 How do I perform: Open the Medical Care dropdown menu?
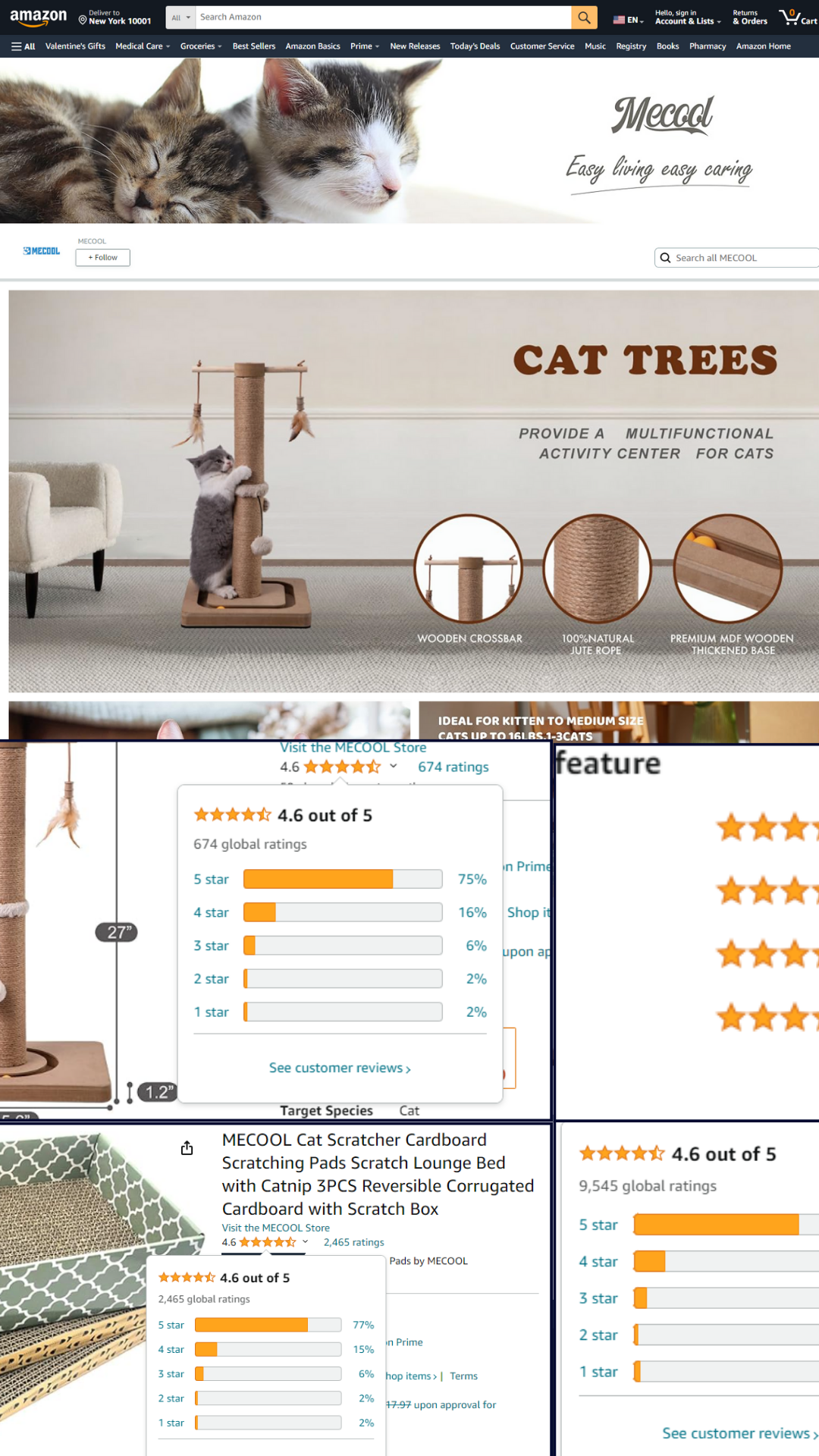click(x=143, y=46)
